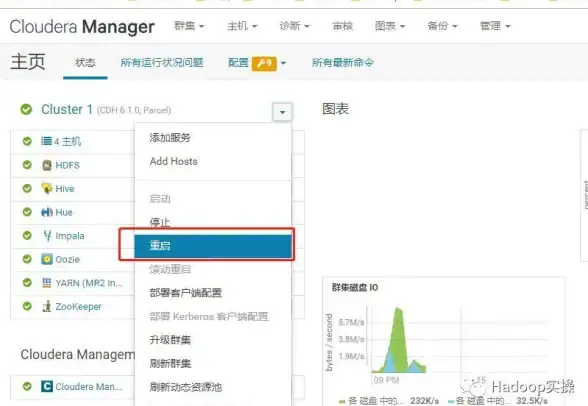Image resolution: width=588 pixels, height=406 pixels.
Task: Switch to the 配置 tab
Action: pyautogui.click(x=238, y=63)
